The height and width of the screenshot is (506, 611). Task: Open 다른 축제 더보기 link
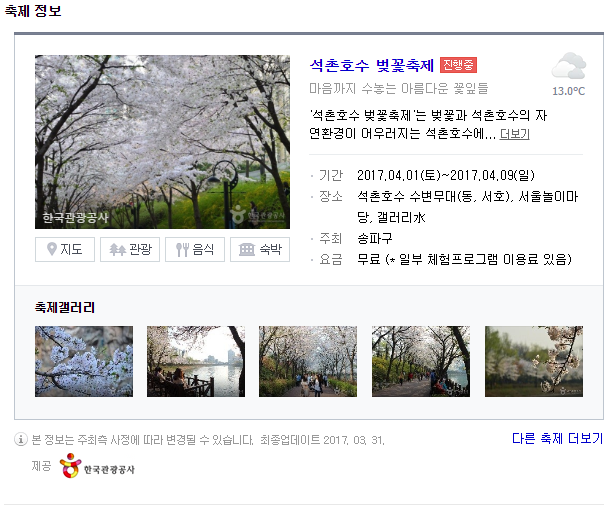tap(557, 439)
